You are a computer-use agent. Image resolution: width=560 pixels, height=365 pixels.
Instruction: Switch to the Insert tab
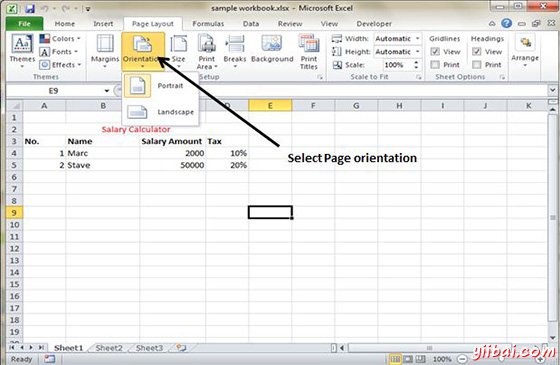[x=103, y=24]
